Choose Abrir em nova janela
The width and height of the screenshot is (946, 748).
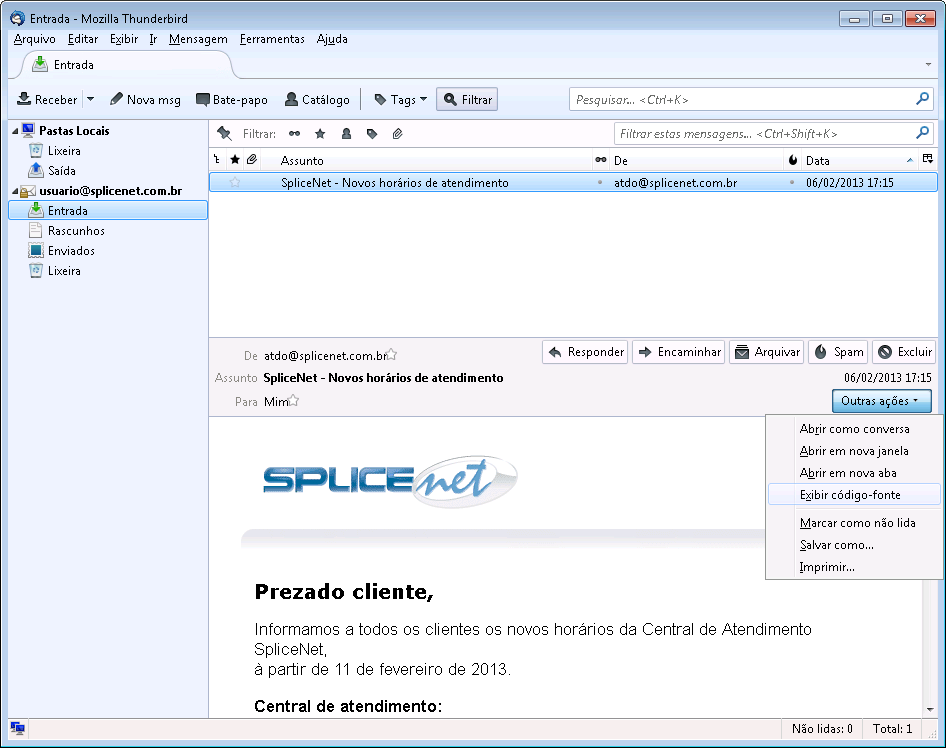(x=854, y=451)
